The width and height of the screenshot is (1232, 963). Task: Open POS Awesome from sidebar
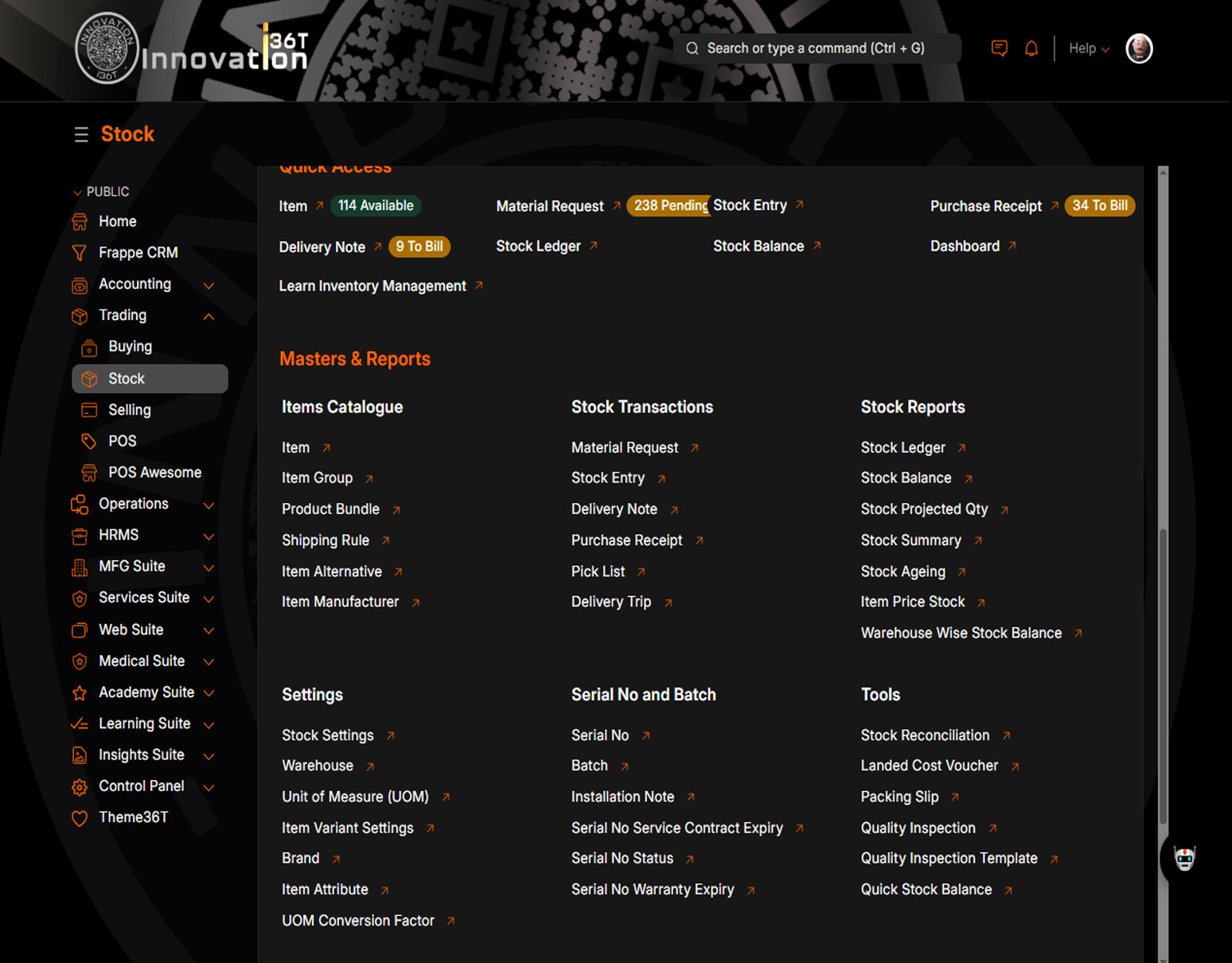pyautogui.click(x=154, y=473)
